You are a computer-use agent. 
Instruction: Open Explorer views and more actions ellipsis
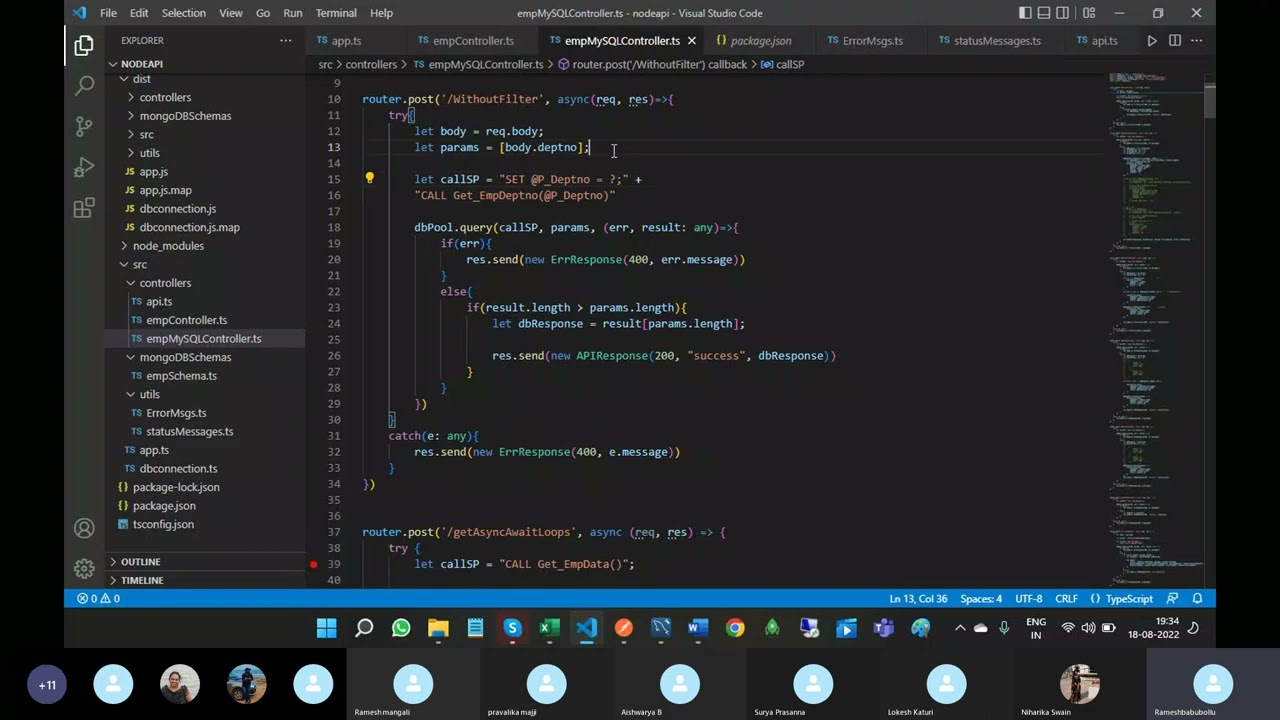[286, 41]
